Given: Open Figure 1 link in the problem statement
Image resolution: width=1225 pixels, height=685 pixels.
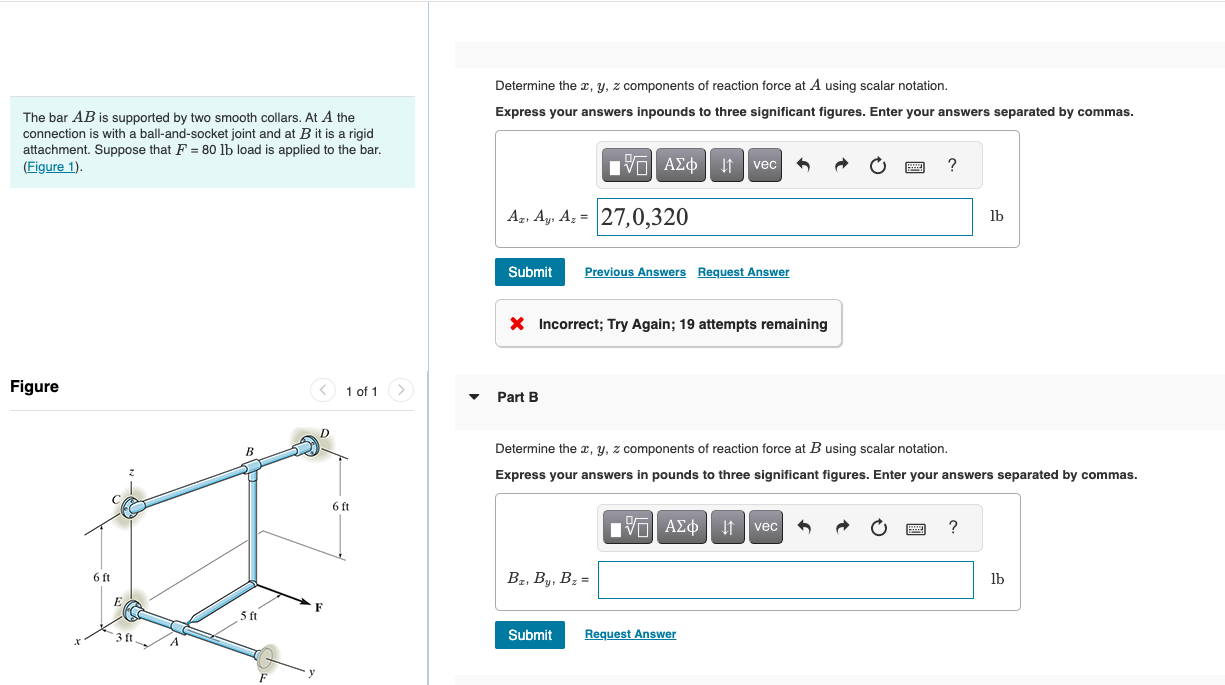Looking at the screenshot, I should click(x=49, y=164).
